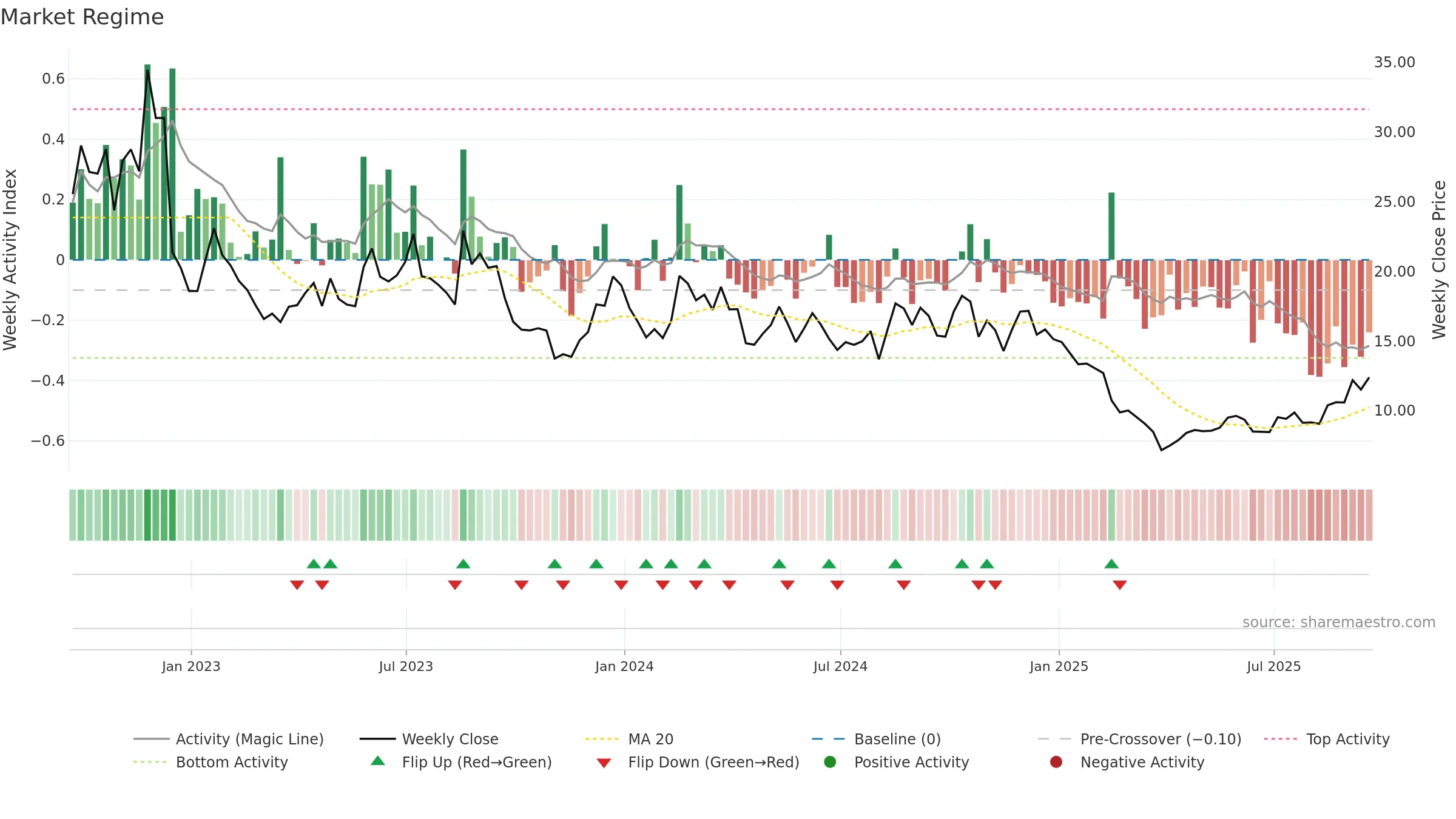Click green triangle icon in Flip Up legend

[378, 761]
